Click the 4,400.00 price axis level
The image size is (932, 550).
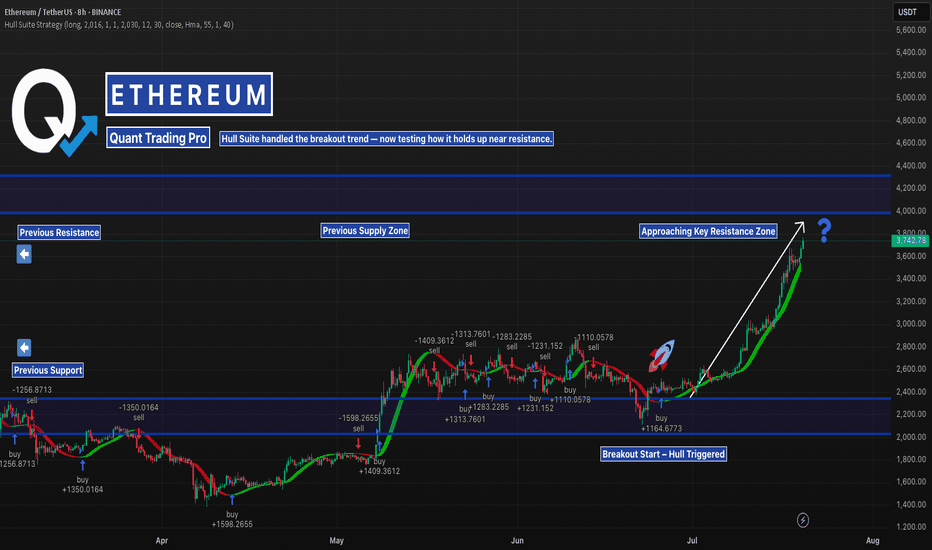(911, 165)
